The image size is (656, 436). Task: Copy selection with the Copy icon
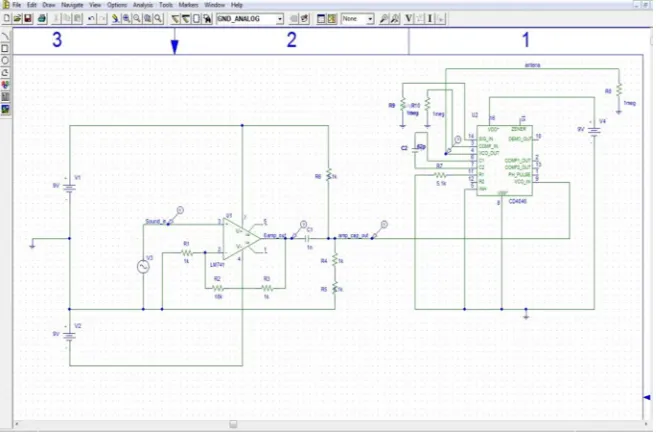(x=67, y=19)
